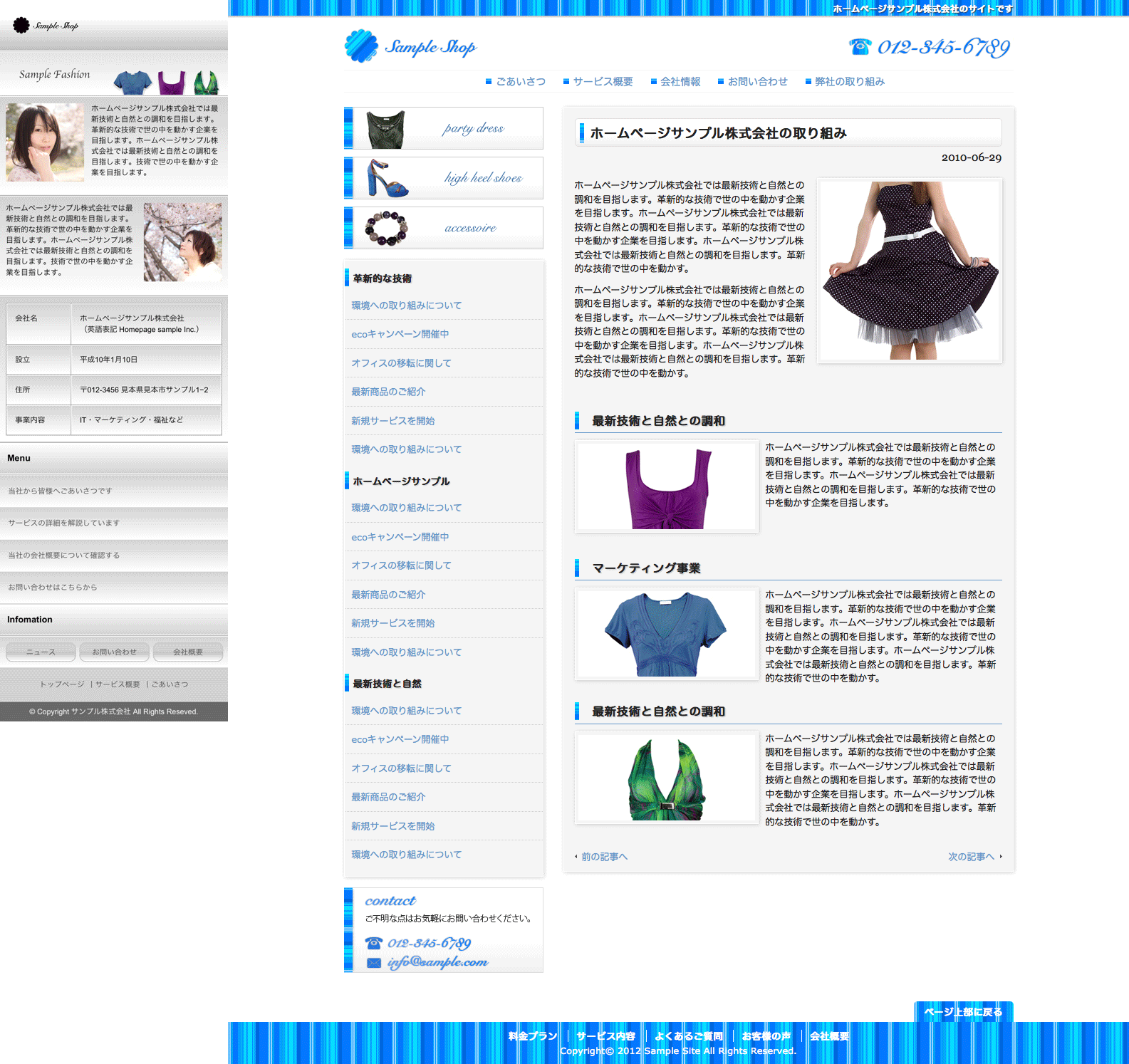This screenshot has width=1129, height=1064.
Task: Go to the previous article via 前の記事へ
Action: click(x=603, y=857)
